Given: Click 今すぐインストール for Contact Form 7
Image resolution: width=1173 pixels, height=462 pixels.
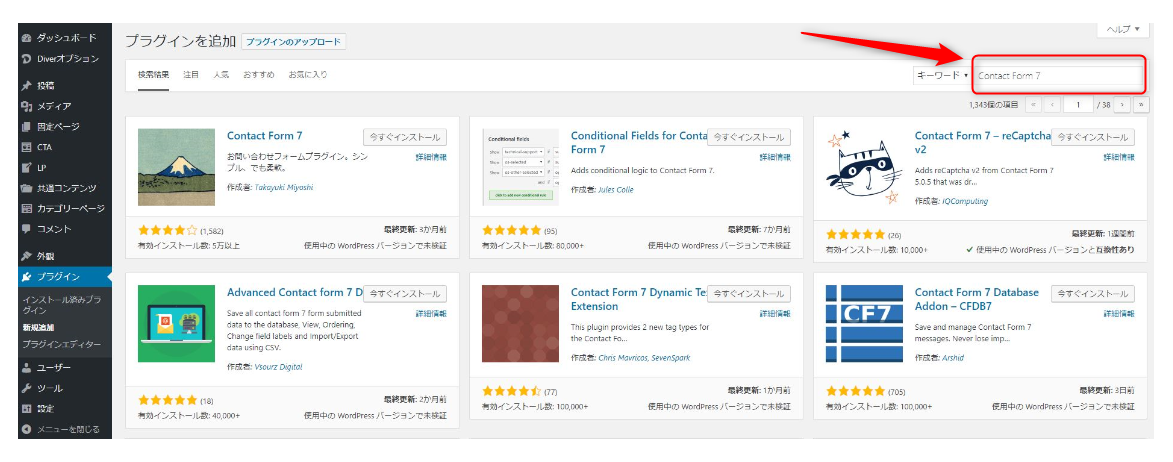Looking at the screenshot, I should click(x=405, y=138).
